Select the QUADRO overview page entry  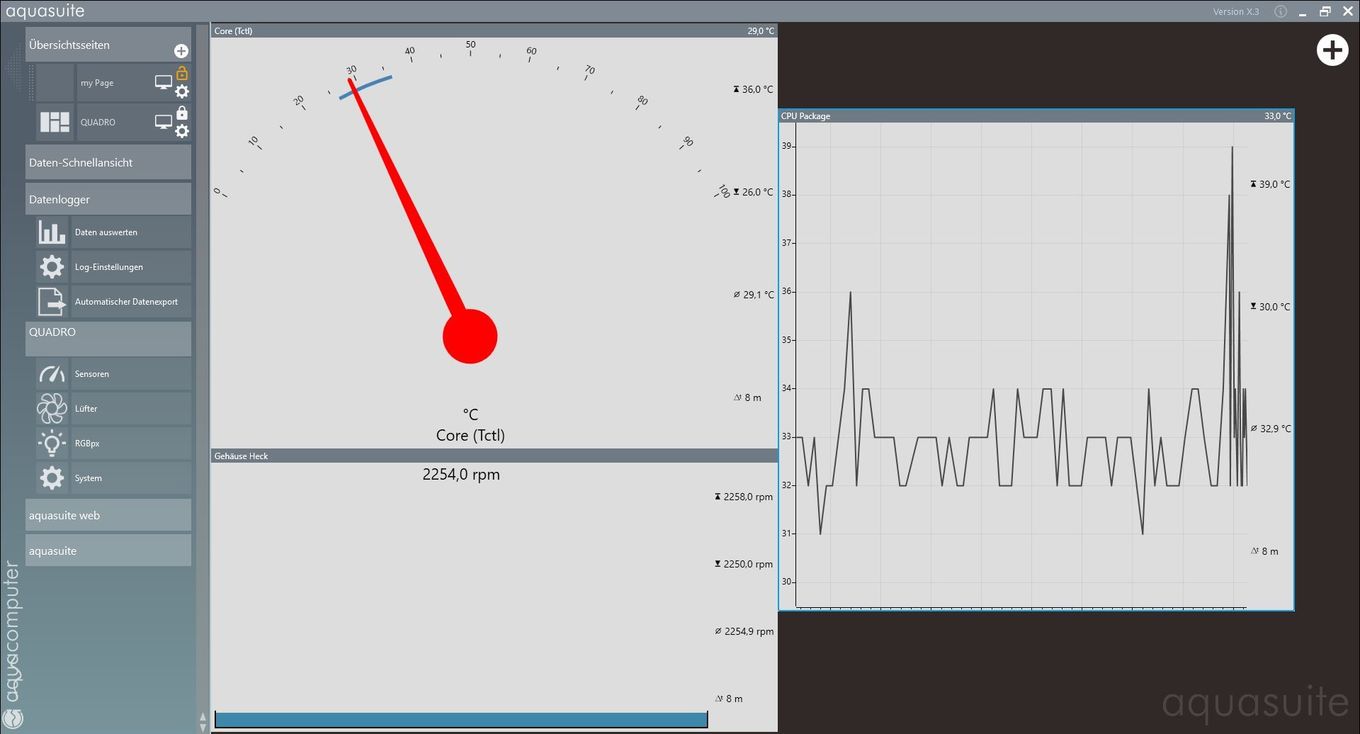click(x=98, y=122)
